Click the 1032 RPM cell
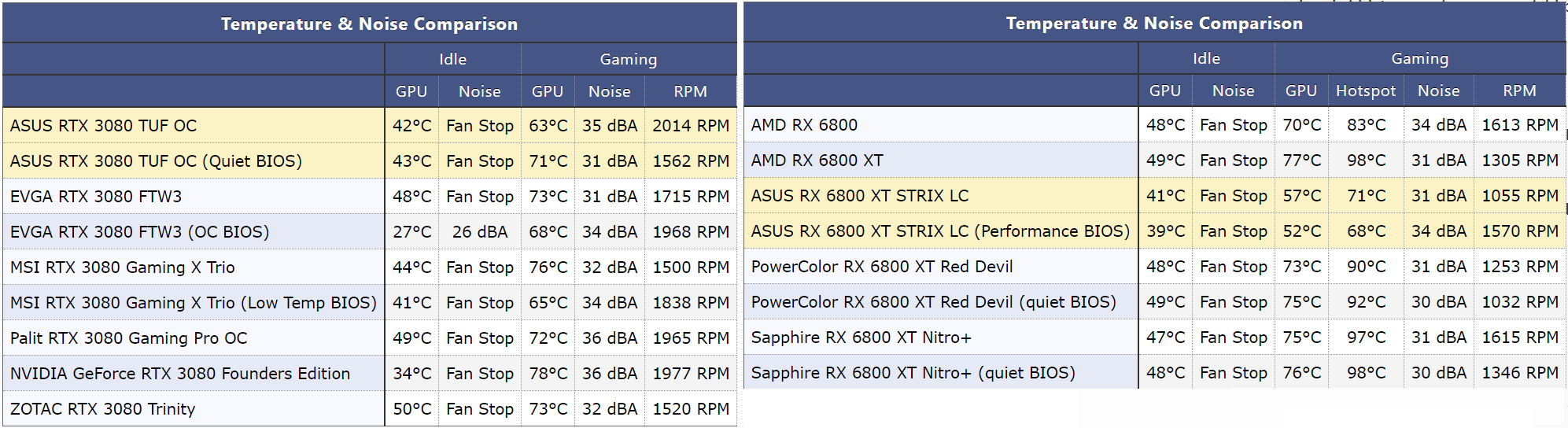The width and height of the screenshot is (1568, 428). pos(1519,302)
